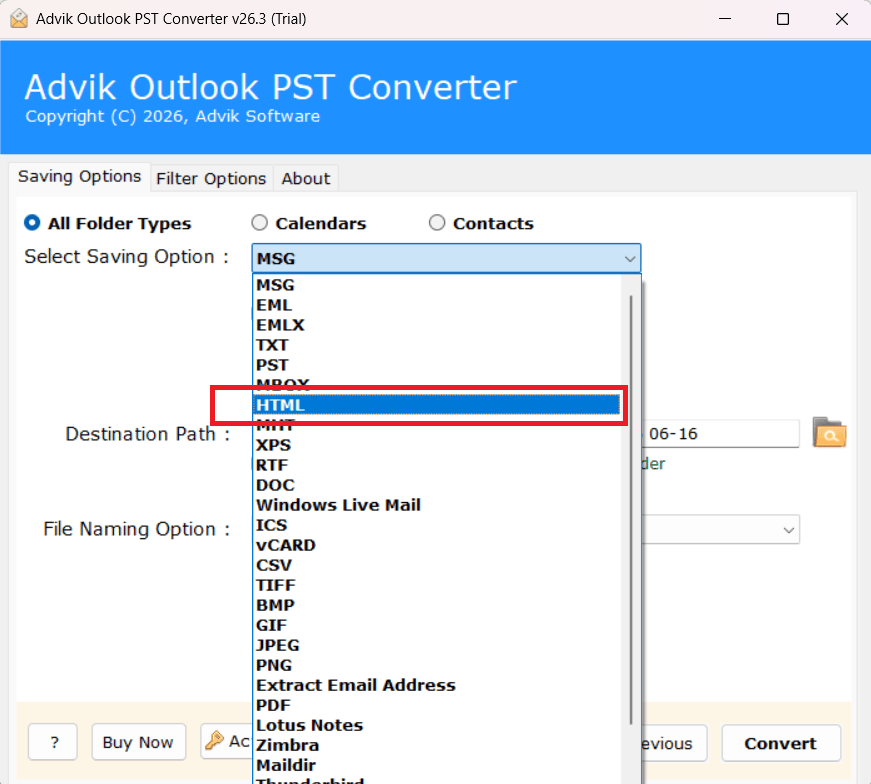
Task: Click the folder browse icon beside the destination path
Action: (829, 432)
